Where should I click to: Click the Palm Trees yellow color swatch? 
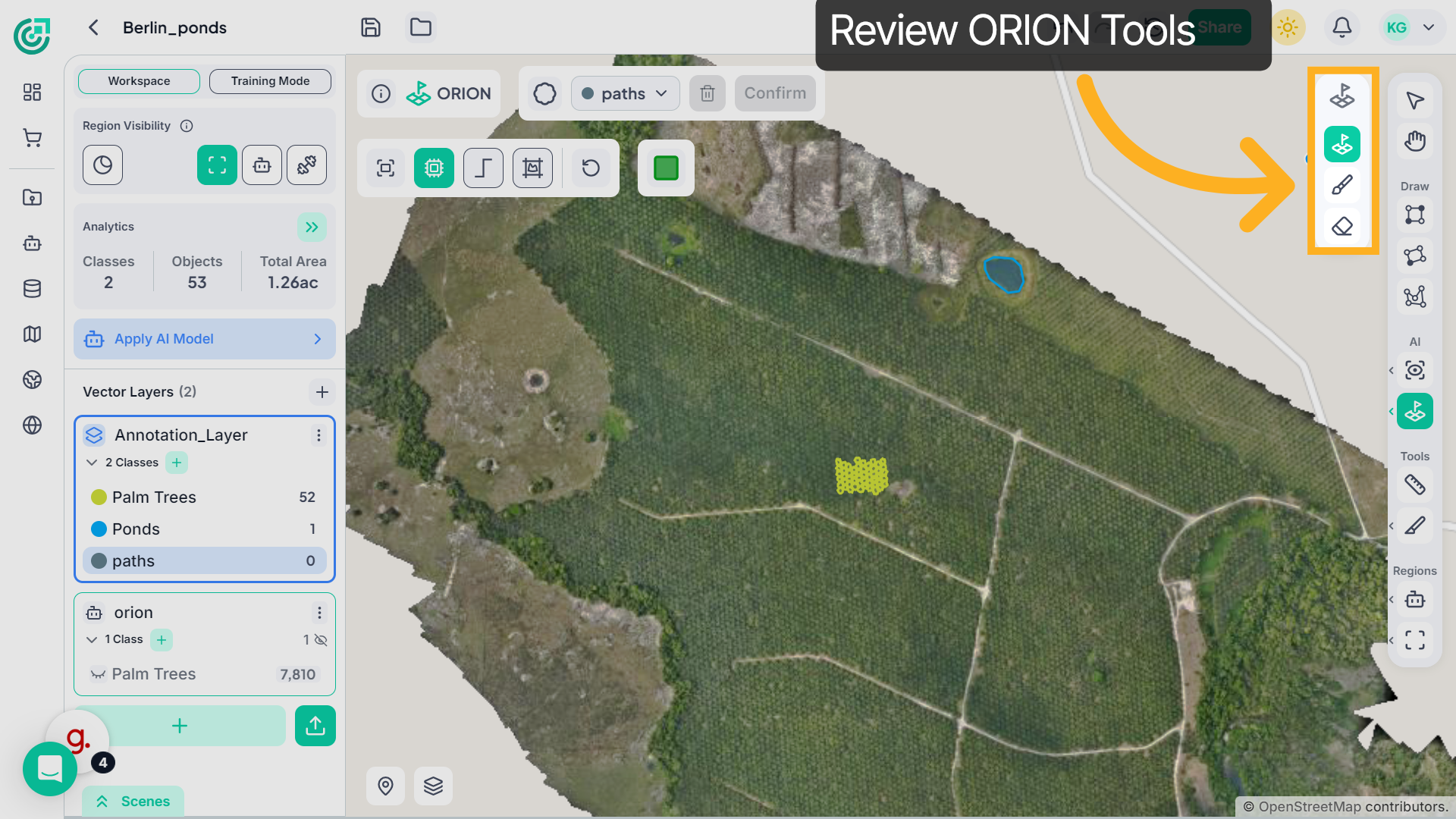pyautogui.click(x=99, y=497)
